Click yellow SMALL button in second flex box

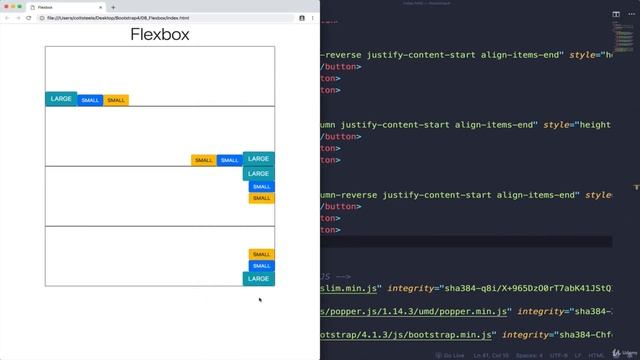click(x=204, y=160)
